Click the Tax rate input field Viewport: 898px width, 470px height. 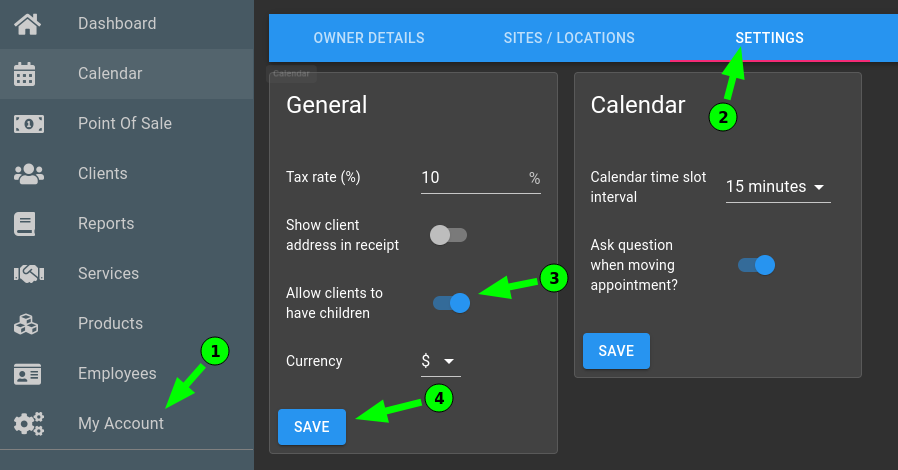tap(480, 177)
